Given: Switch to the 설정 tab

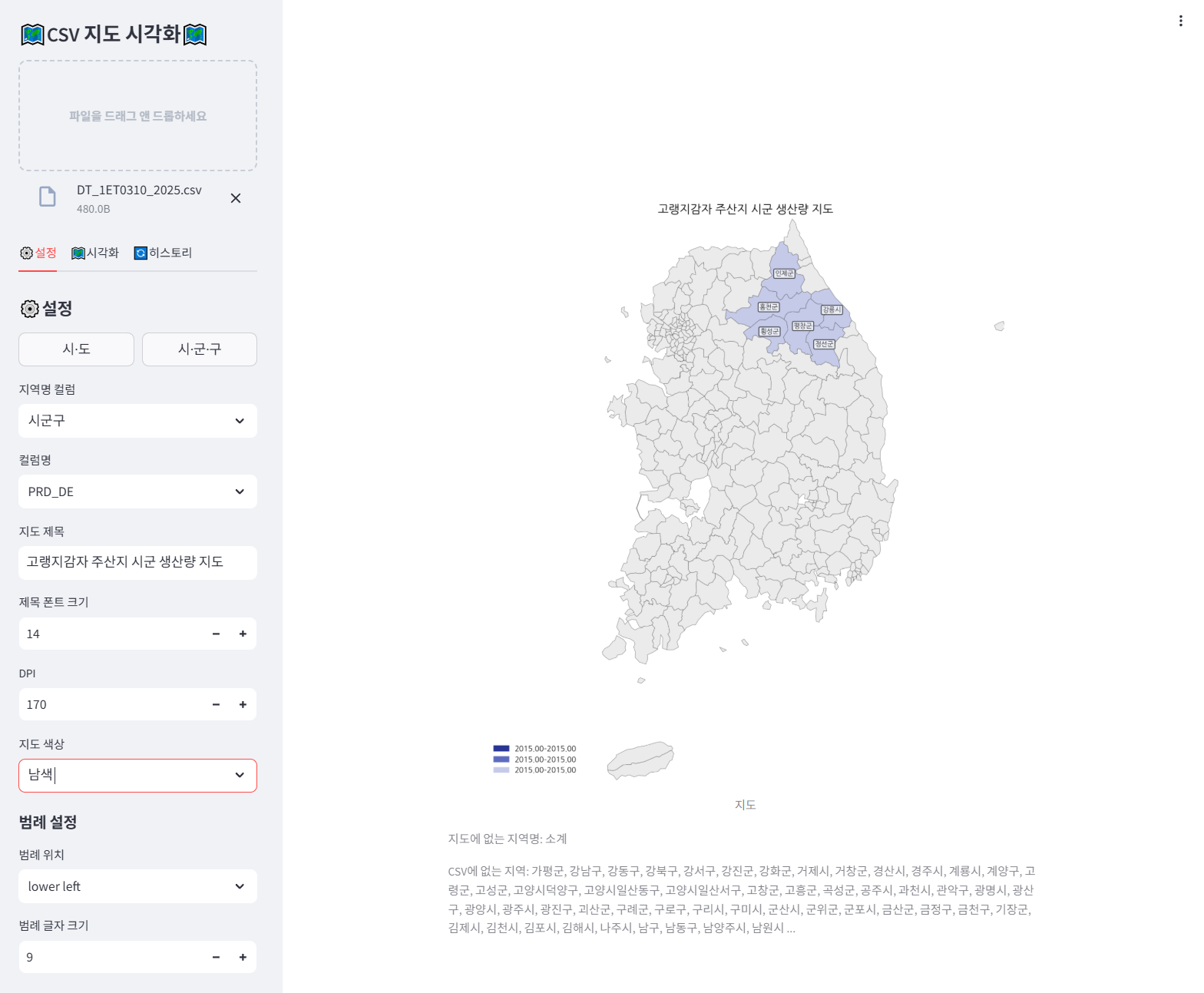Looking at the screenshot, I should (x=38, y=253).
